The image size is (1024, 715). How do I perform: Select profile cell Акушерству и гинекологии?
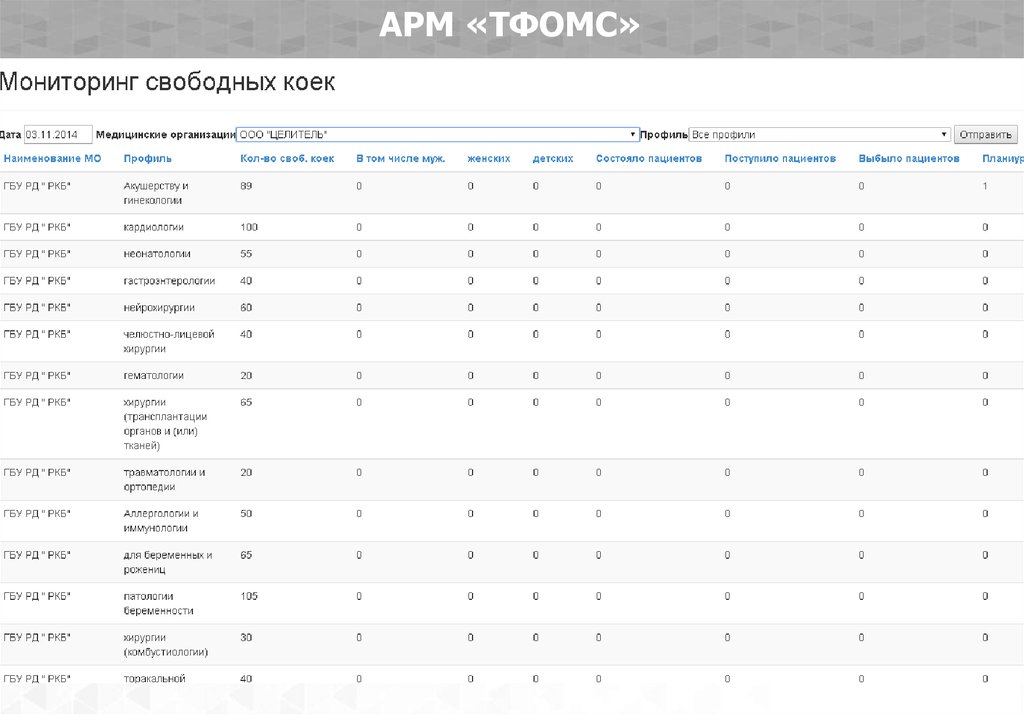[x=156, y=193]
